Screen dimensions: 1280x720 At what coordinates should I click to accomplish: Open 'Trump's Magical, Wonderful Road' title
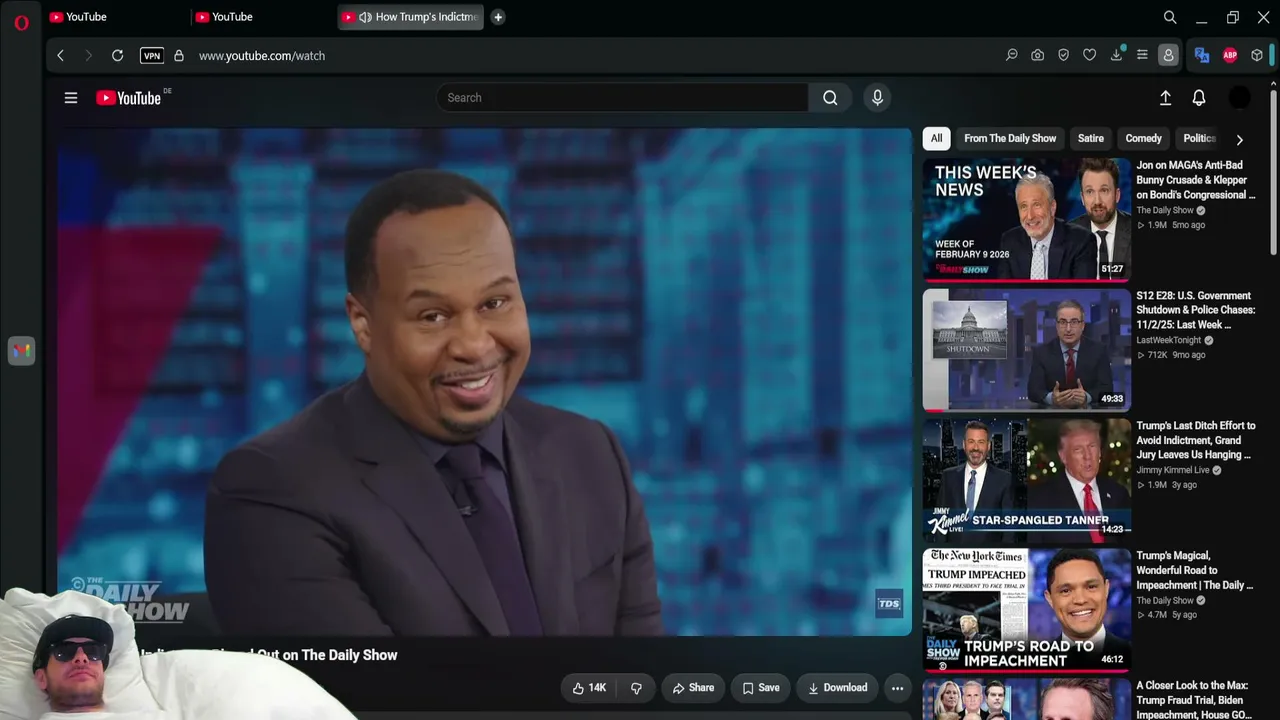(1195, 570)
